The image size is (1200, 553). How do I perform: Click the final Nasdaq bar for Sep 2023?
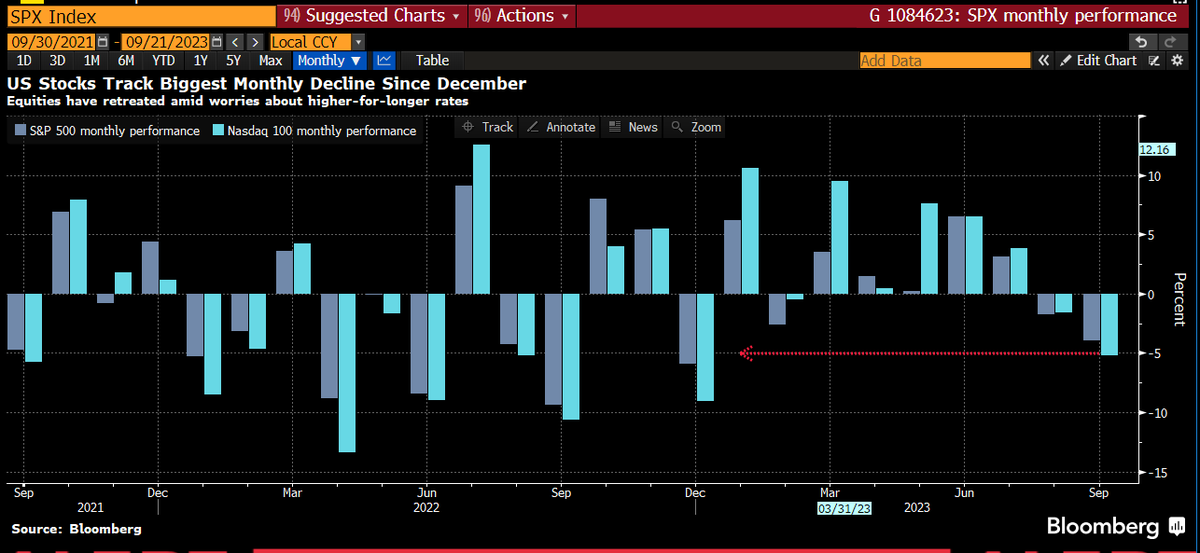tap(1109, 324)
